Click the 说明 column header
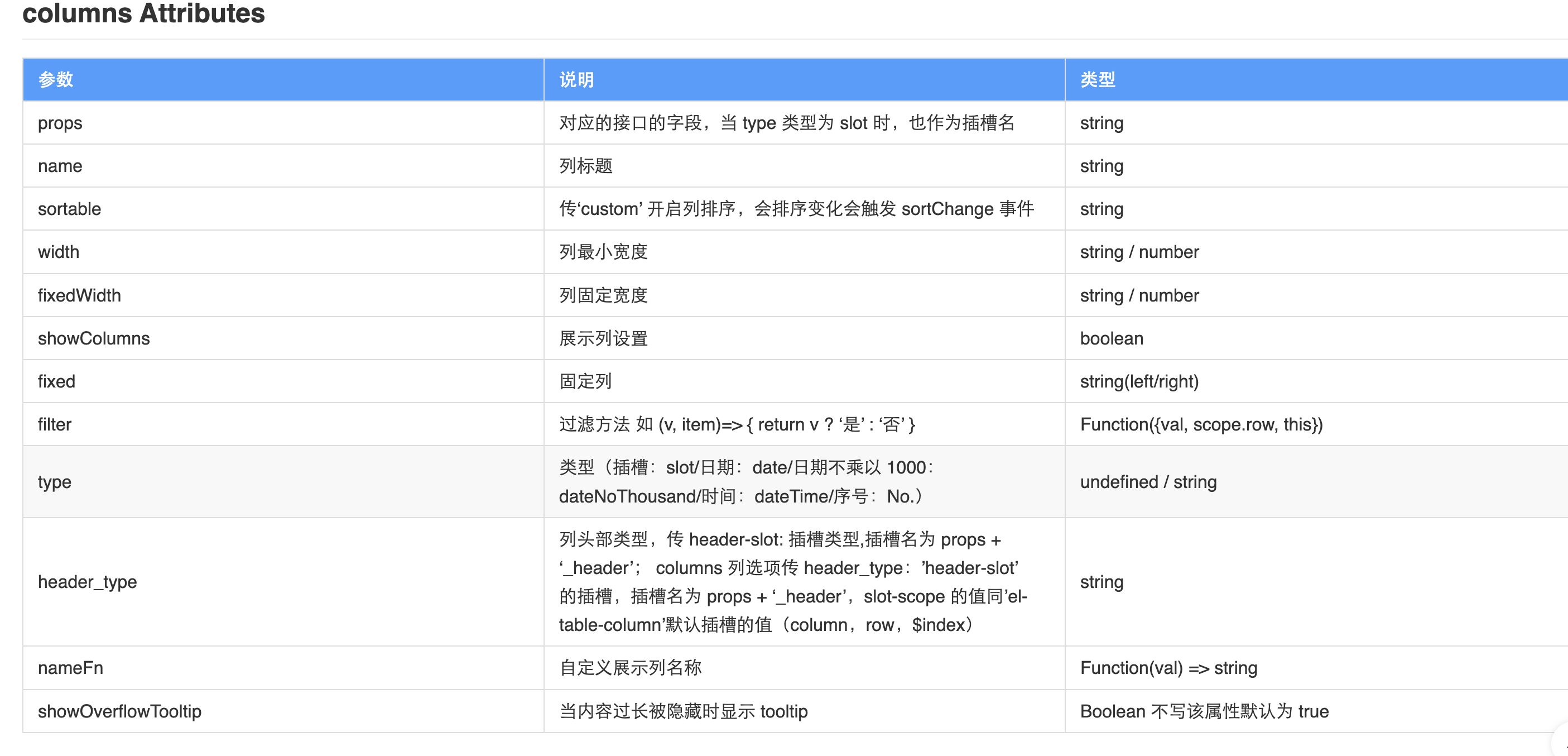The height and width of the screenshot is (756, 1568). [804, 80]
